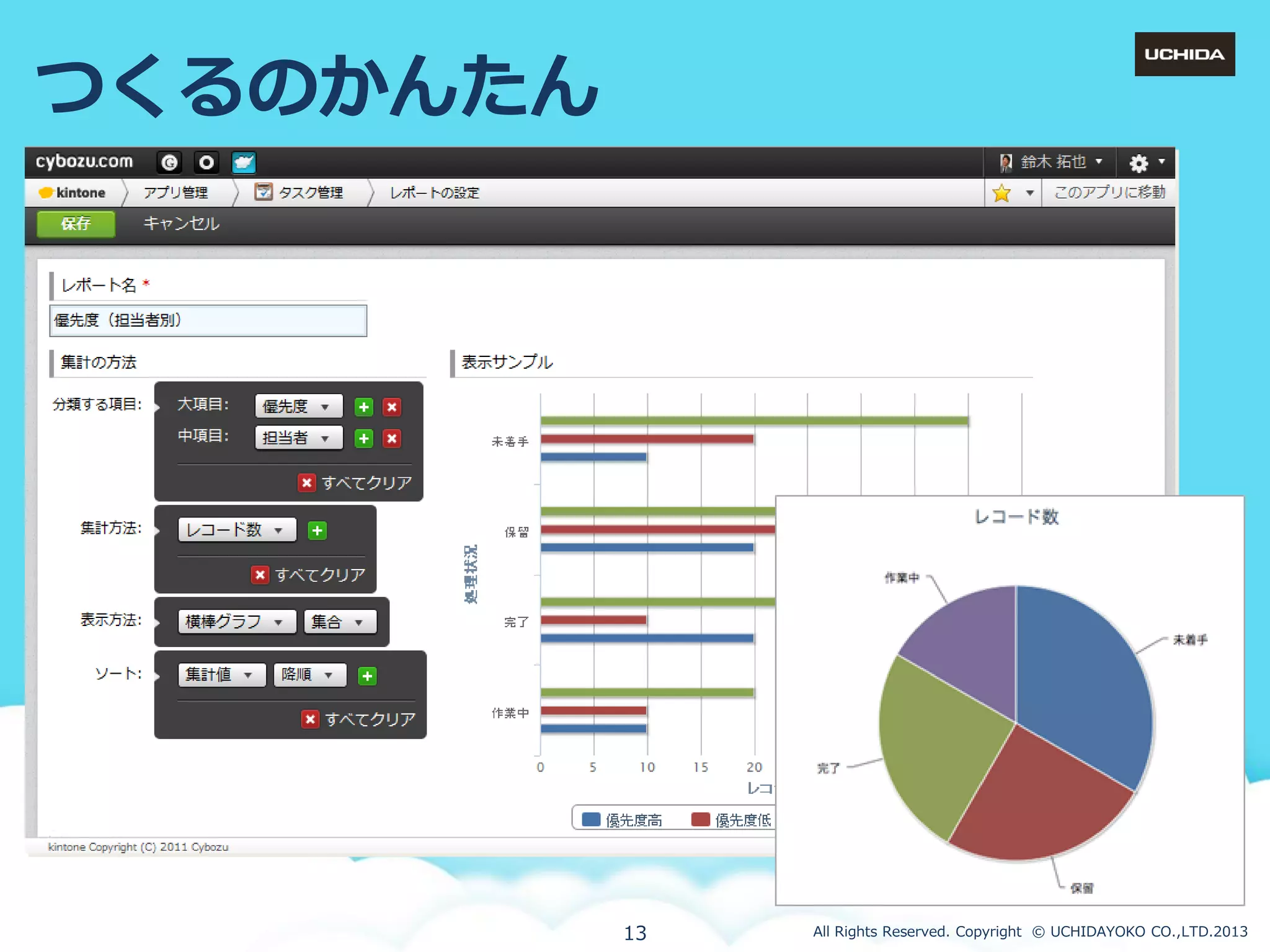This screenshot has width=1270, height=952.
Task: Remove the 大項目 row with red X
Action: [x=392, y=407]
